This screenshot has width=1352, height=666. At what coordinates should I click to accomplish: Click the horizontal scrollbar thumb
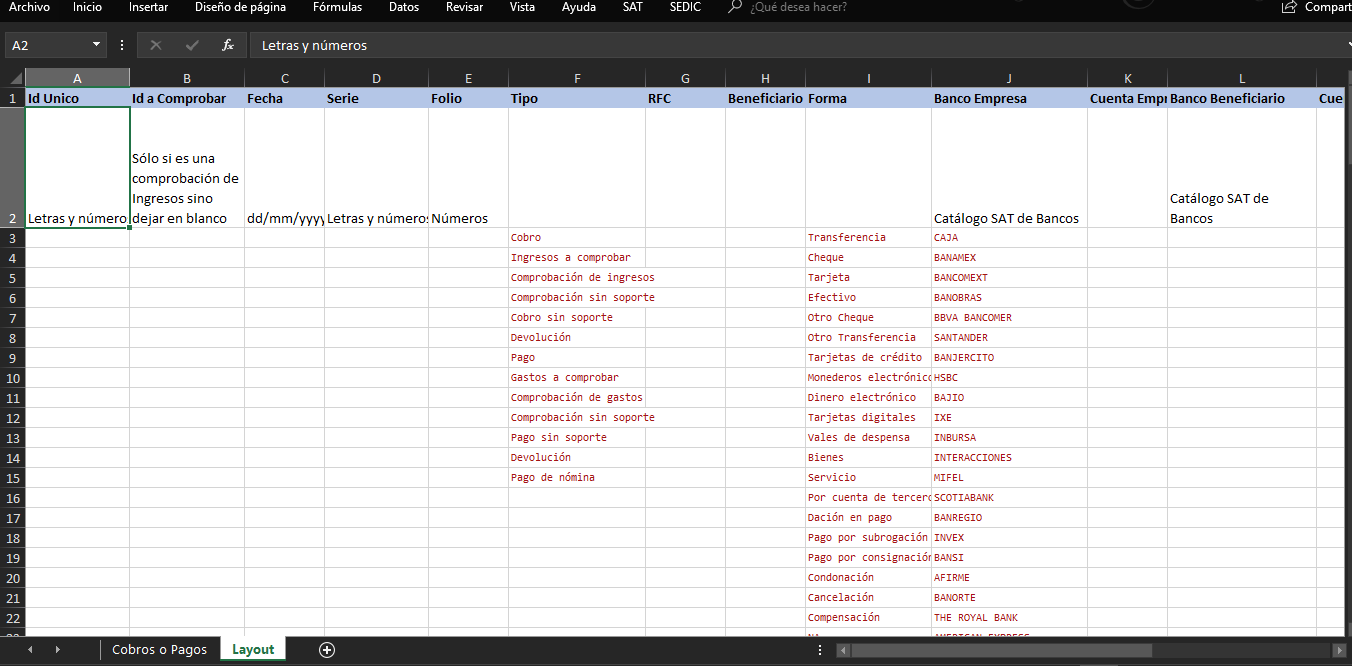click(x=1000, y=650)
